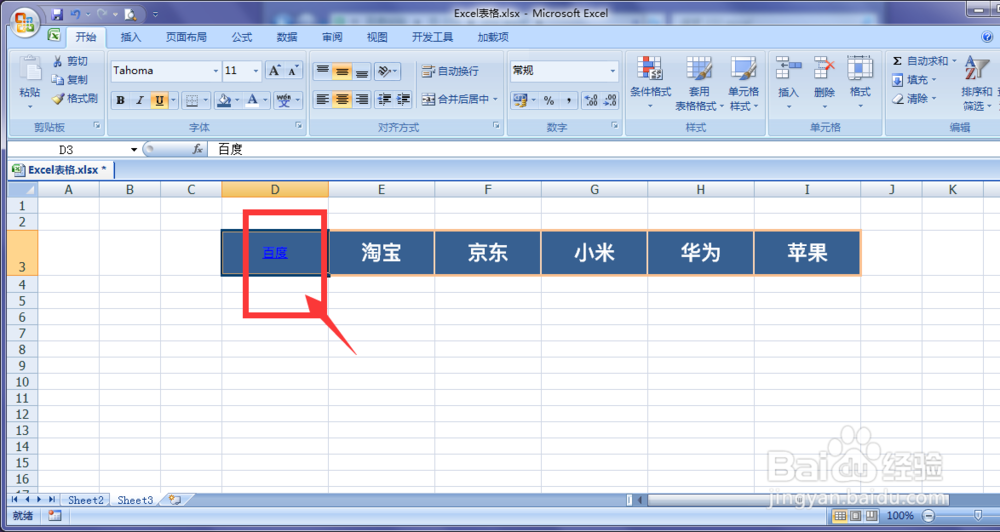Align text to top
The image size is (1000, 532).
323,70
